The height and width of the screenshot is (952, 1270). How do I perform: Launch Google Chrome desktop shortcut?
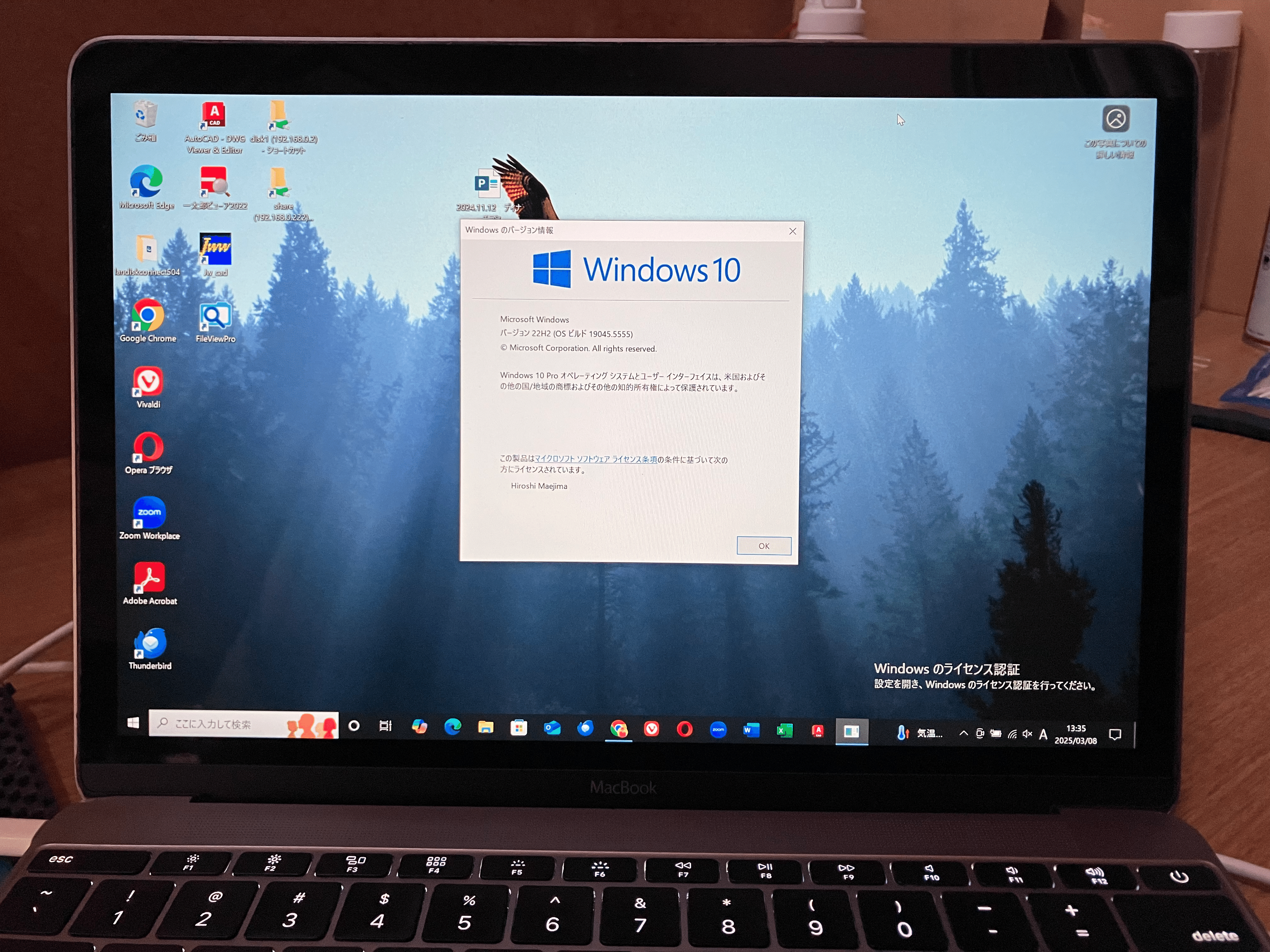coord(147,321)
